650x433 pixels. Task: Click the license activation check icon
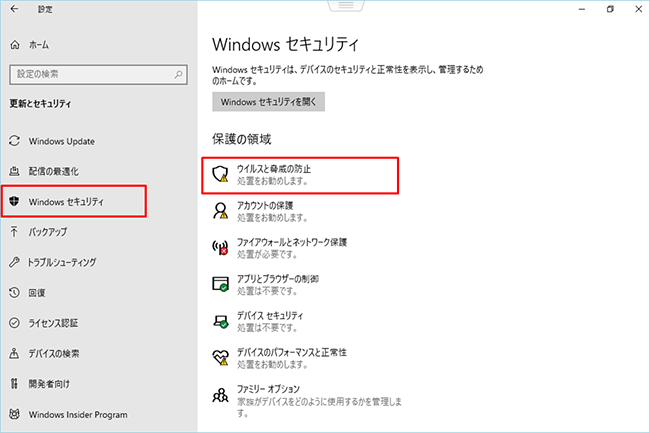click(x=15, y=323)
